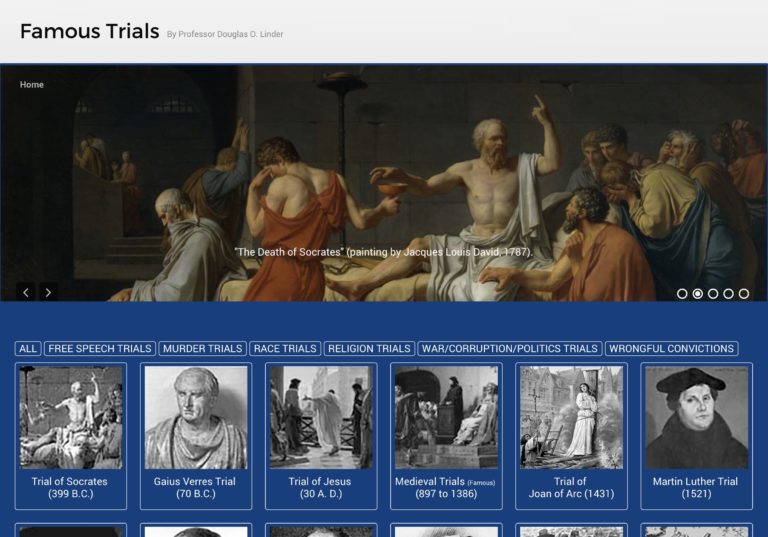Image resolution: width=768 pixels, height=537 pixels.
Task: Show WRONGFUL CONVICTIONS trials
Action: coord(672,348)
